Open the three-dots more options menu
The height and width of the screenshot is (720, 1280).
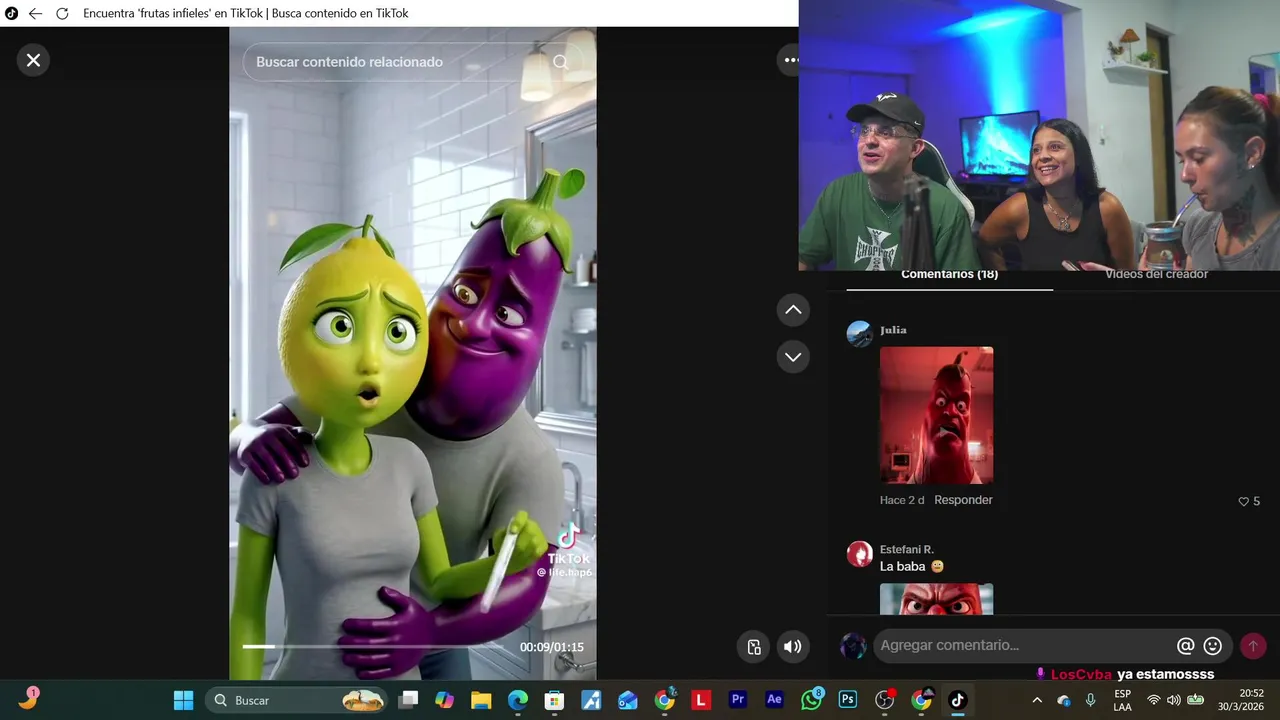(789, 60)
